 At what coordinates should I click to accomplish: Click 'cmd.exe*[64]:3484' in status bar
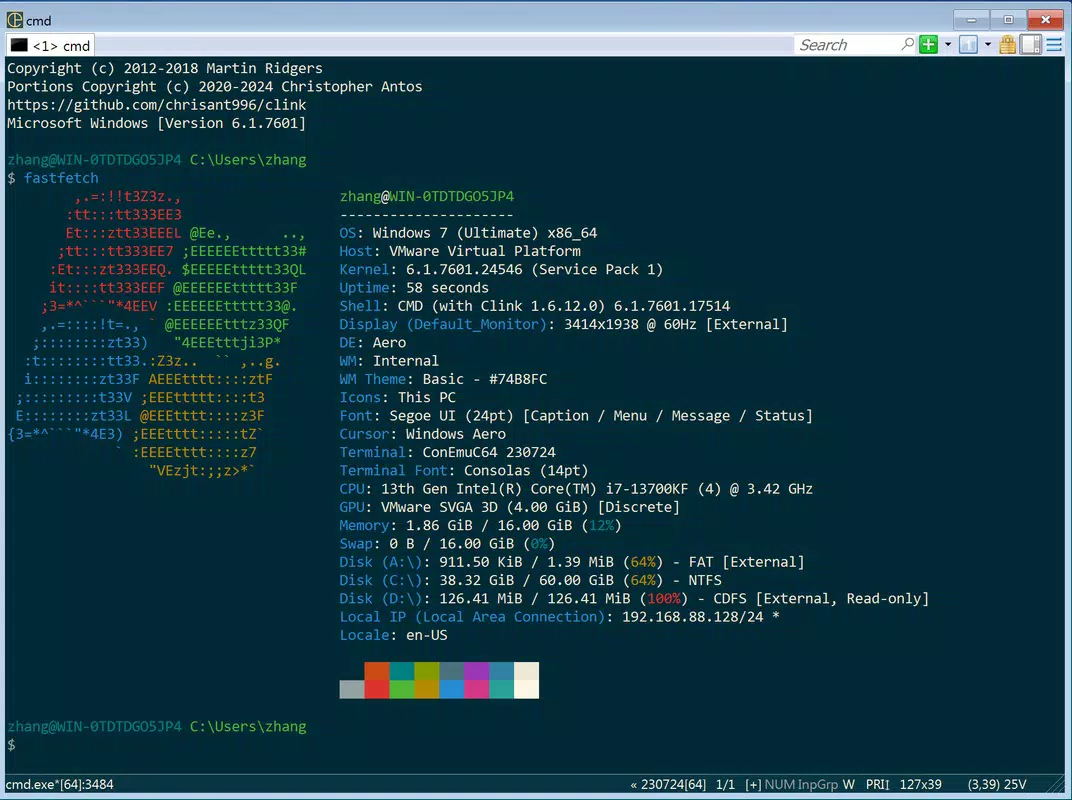(59, 784)
